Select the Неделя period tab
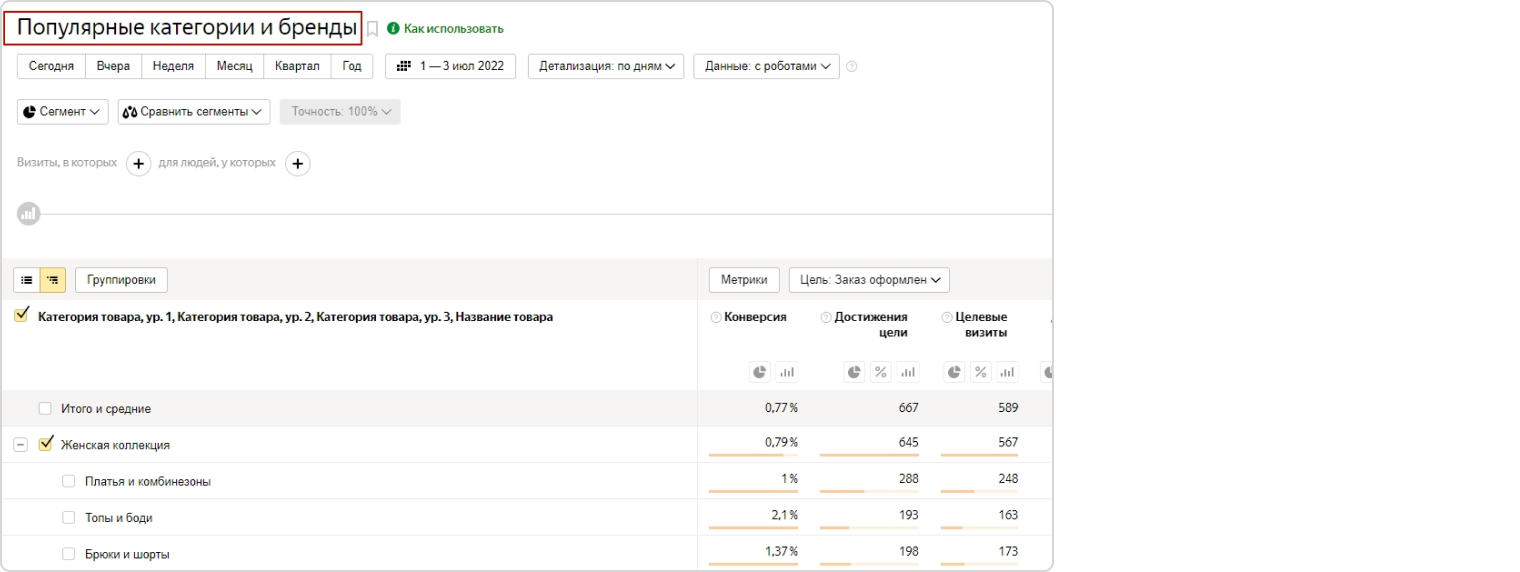The width and height of the screenshot is (1520, 572). tap(173, 66)
